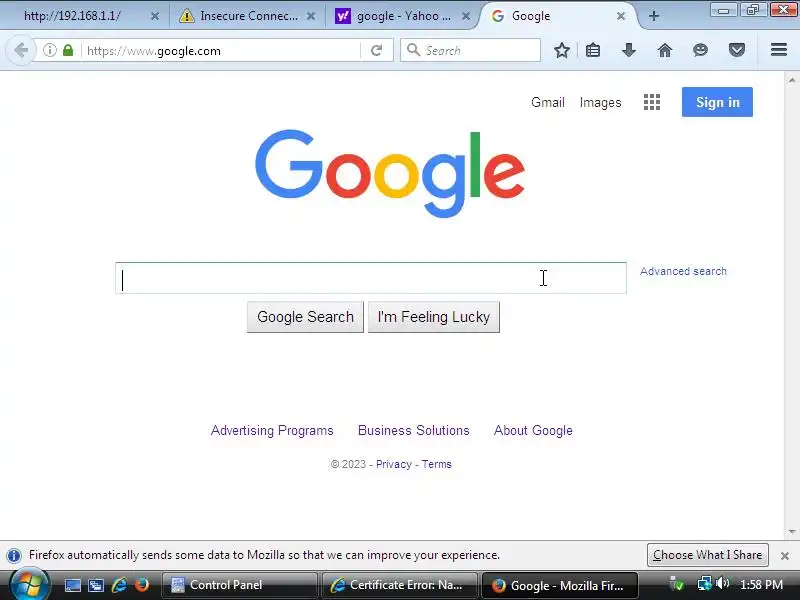Bookmark this page with the star
800x600 pixels.
(562, 50)
